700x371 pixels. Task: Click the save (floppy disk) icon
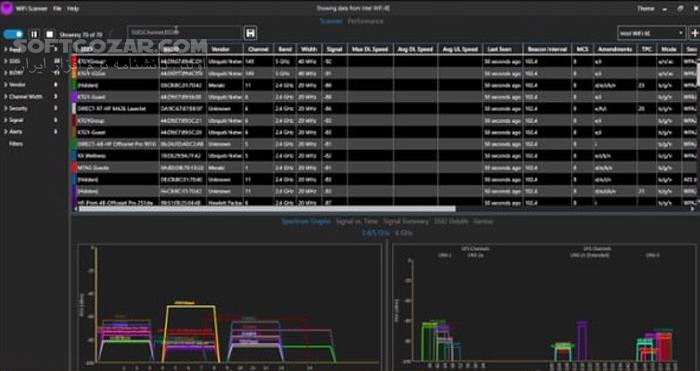pyautogui.click(x=250, y=33)
